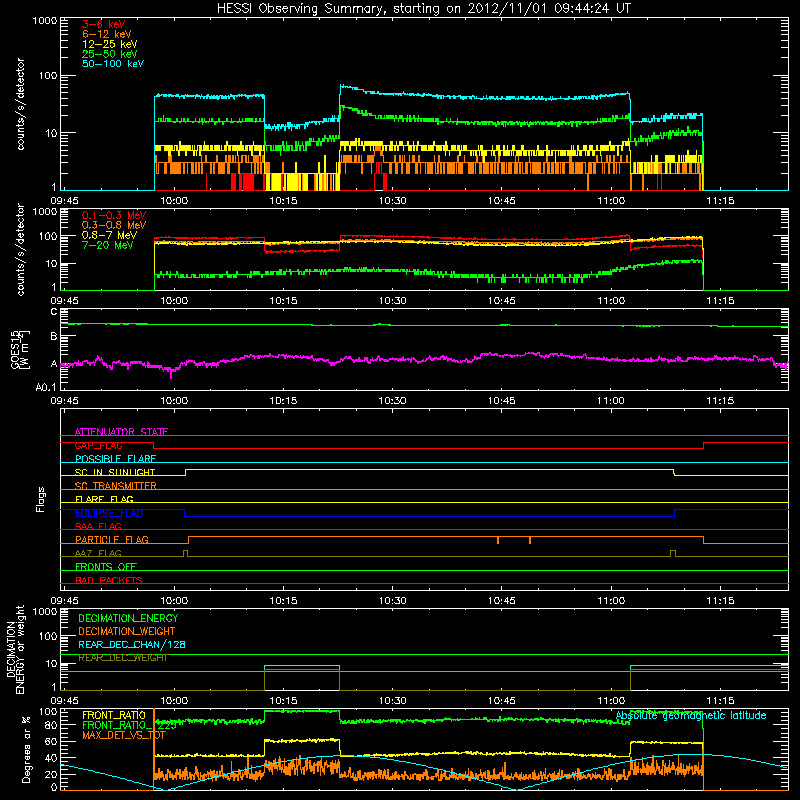Select the ATTENUATOR_STATE flag label

tap(121, 432)
